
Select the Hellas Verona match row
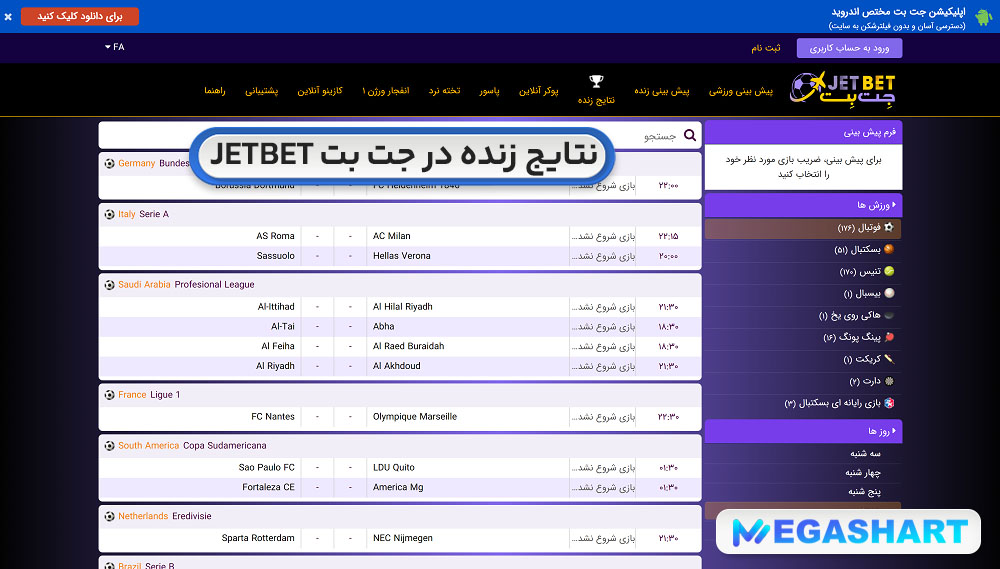pyautogui.click(x=400, y=256)
